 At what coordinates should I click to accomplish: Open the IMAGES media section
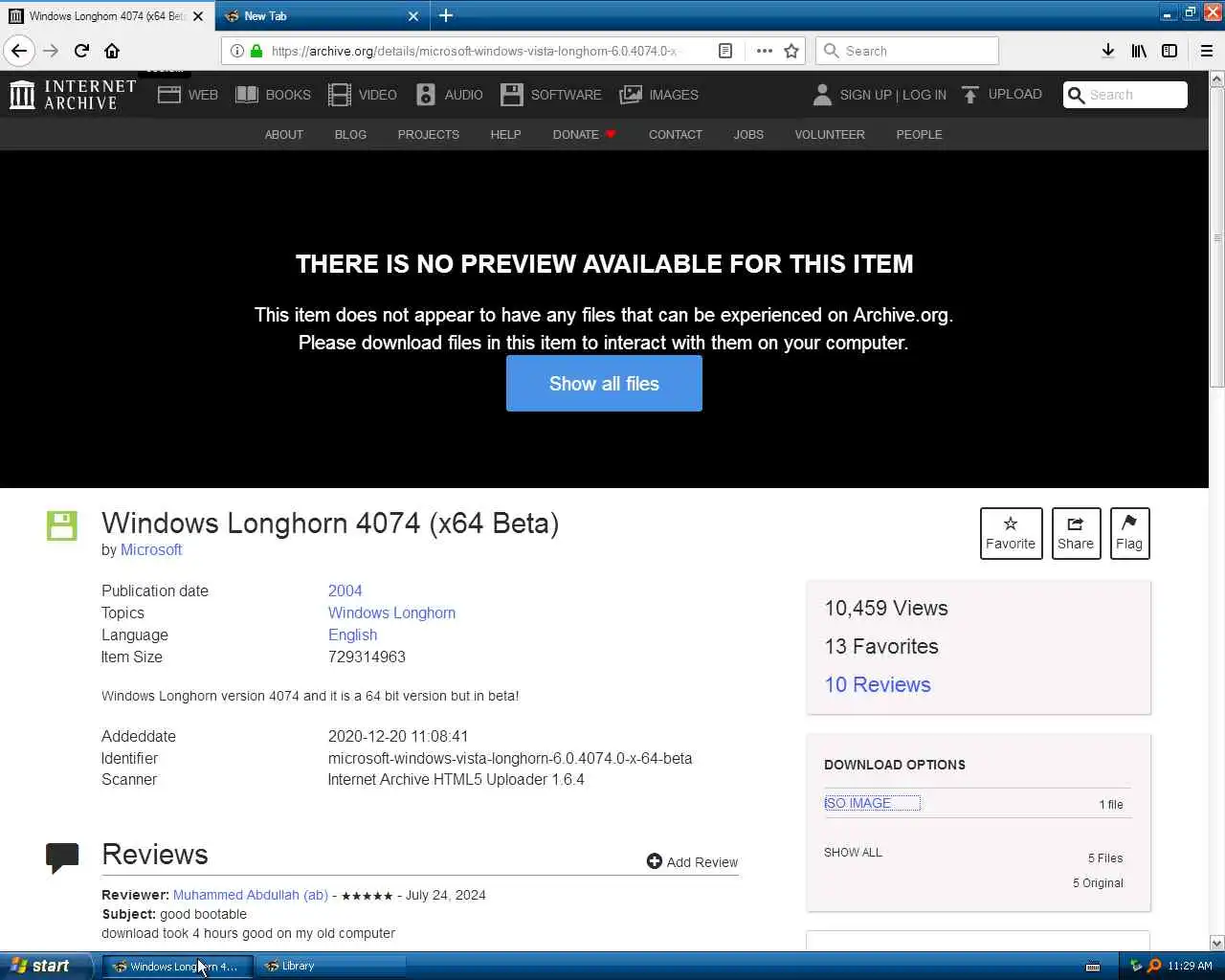pyautogui.click(x=659, y=95)
